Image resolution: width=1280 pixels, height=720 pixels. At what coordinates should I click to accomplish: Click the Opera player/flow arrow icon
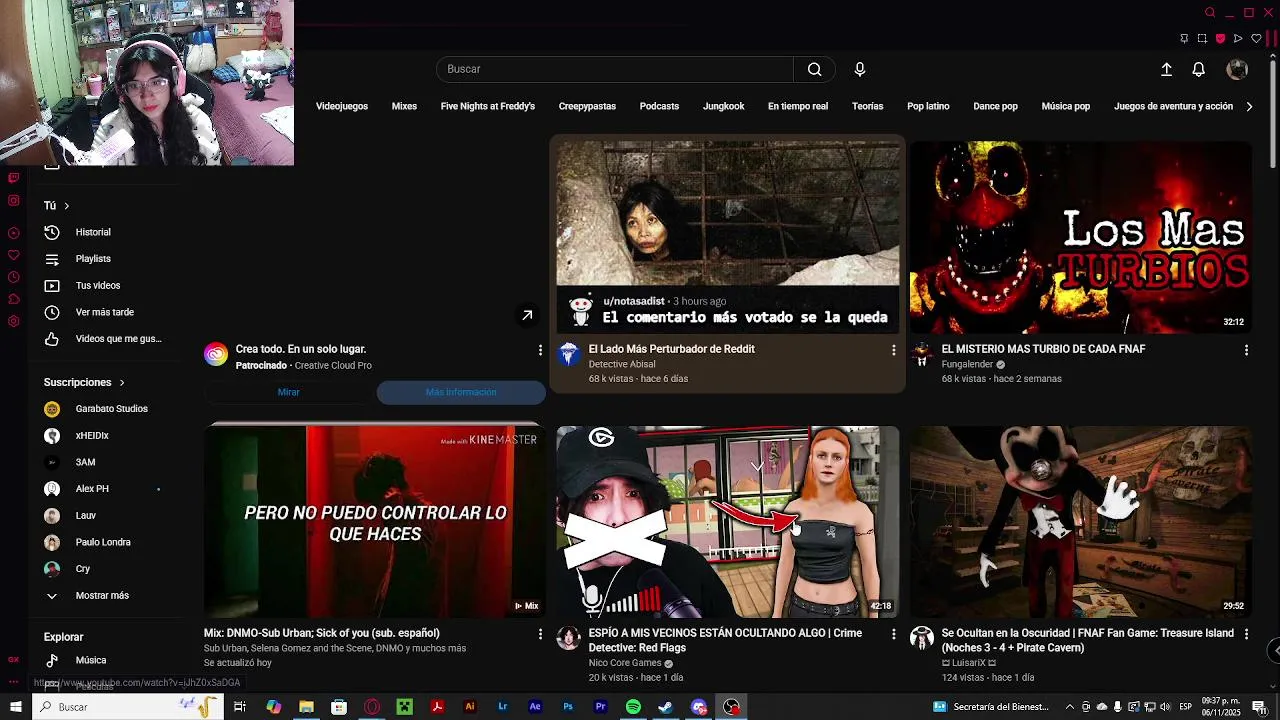[x=1238, y=39]
